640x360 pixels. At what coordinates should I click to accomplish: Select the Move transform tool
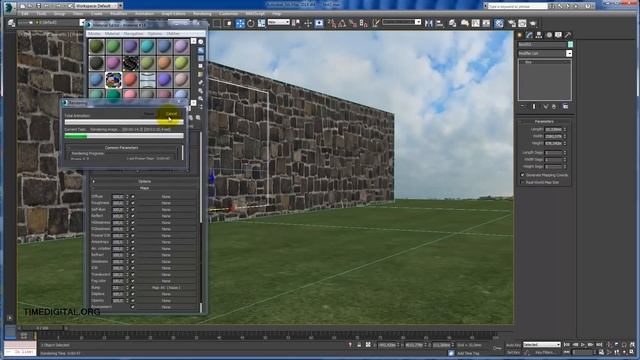coord(240,23)
